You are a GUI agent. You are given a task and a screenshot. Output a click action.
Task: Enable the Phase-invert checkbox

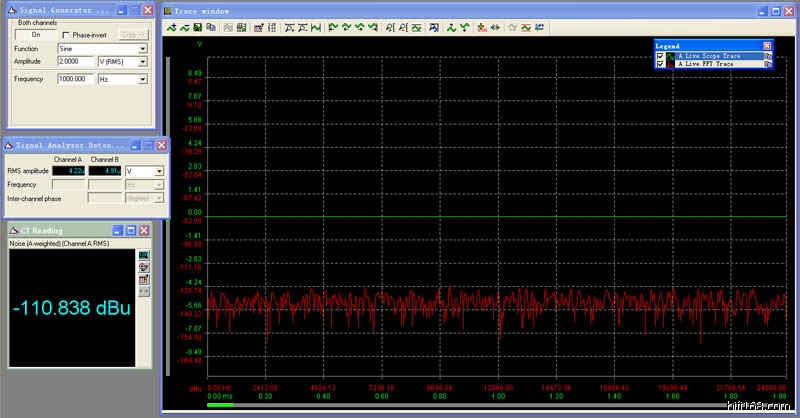(x=65, y=34)
